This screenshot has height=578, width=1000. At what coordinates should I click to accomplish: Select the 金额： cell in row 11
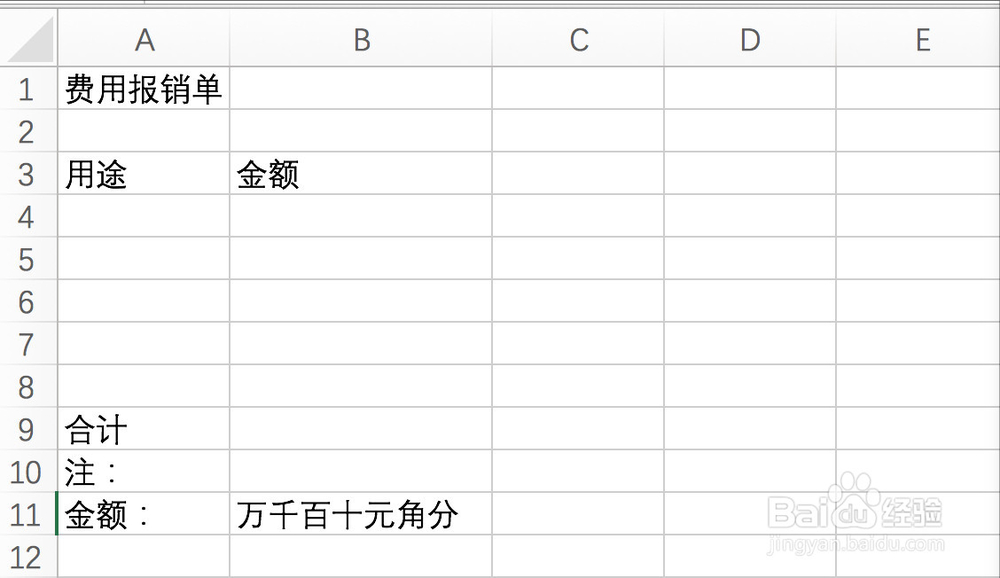pos(145,514)
